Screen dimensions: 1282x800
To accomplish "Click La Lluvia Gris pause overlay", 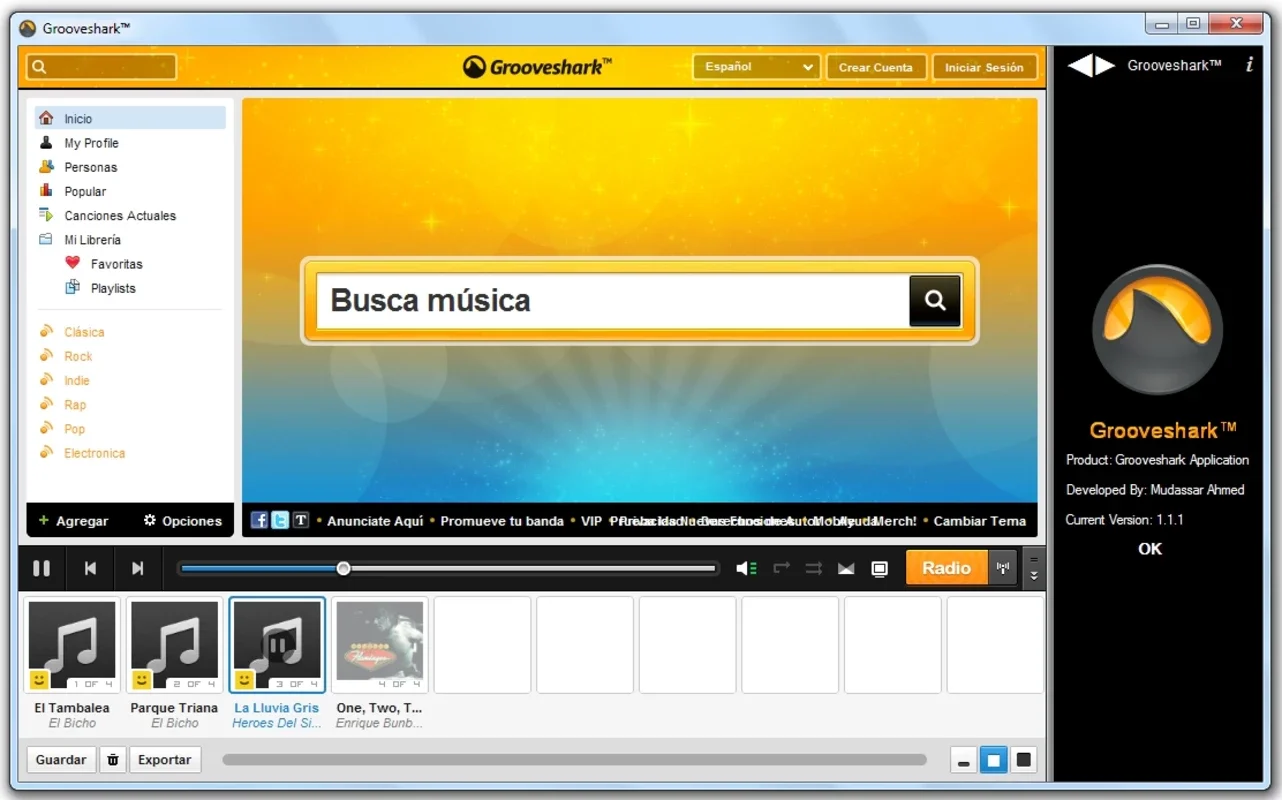I will click(x=280, y=645).
